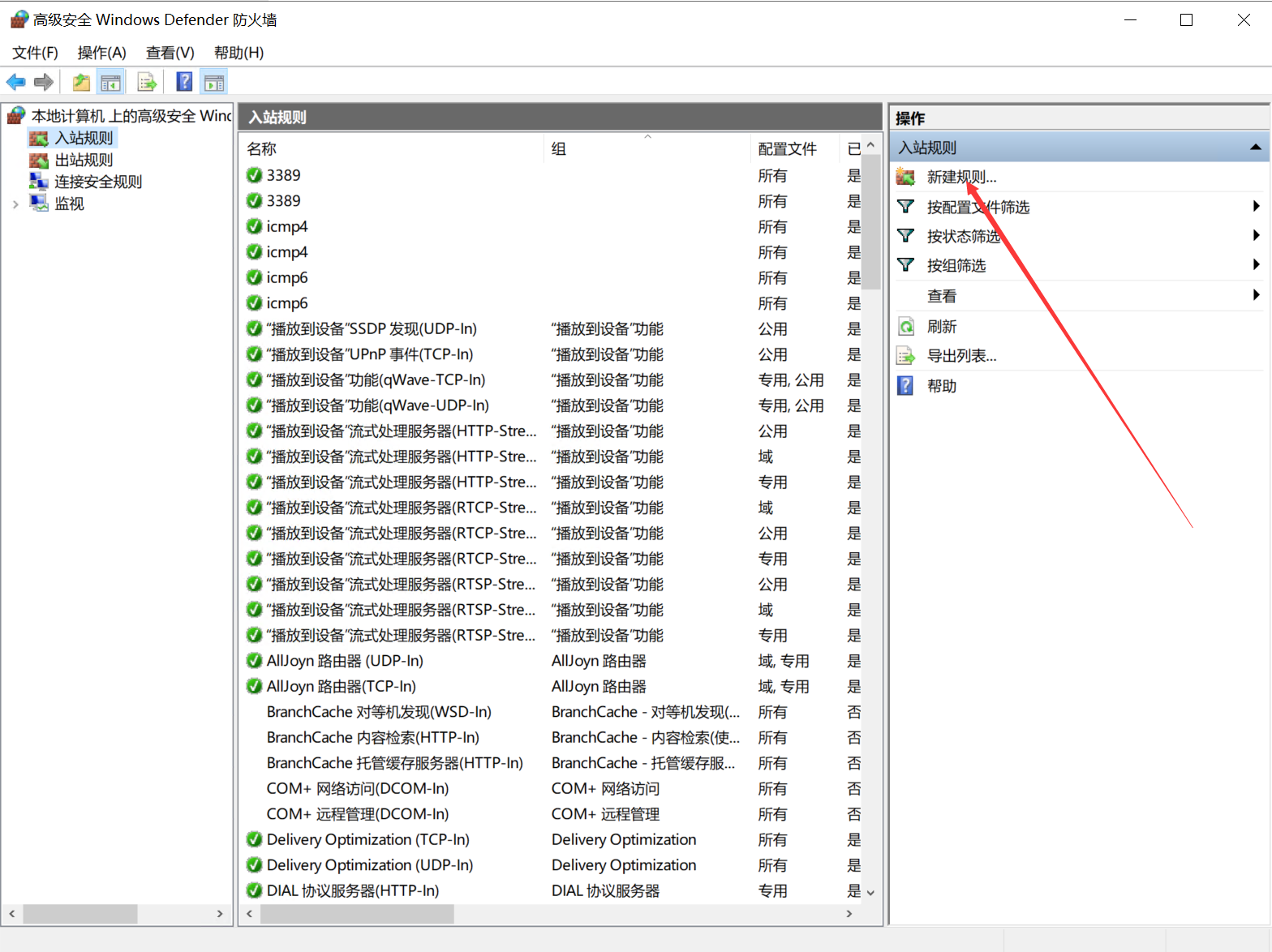1272x952 pixels.
Task: Click green check of “播放到设备”SSDP 发现(UDP-In)
Action: [254, 328]
